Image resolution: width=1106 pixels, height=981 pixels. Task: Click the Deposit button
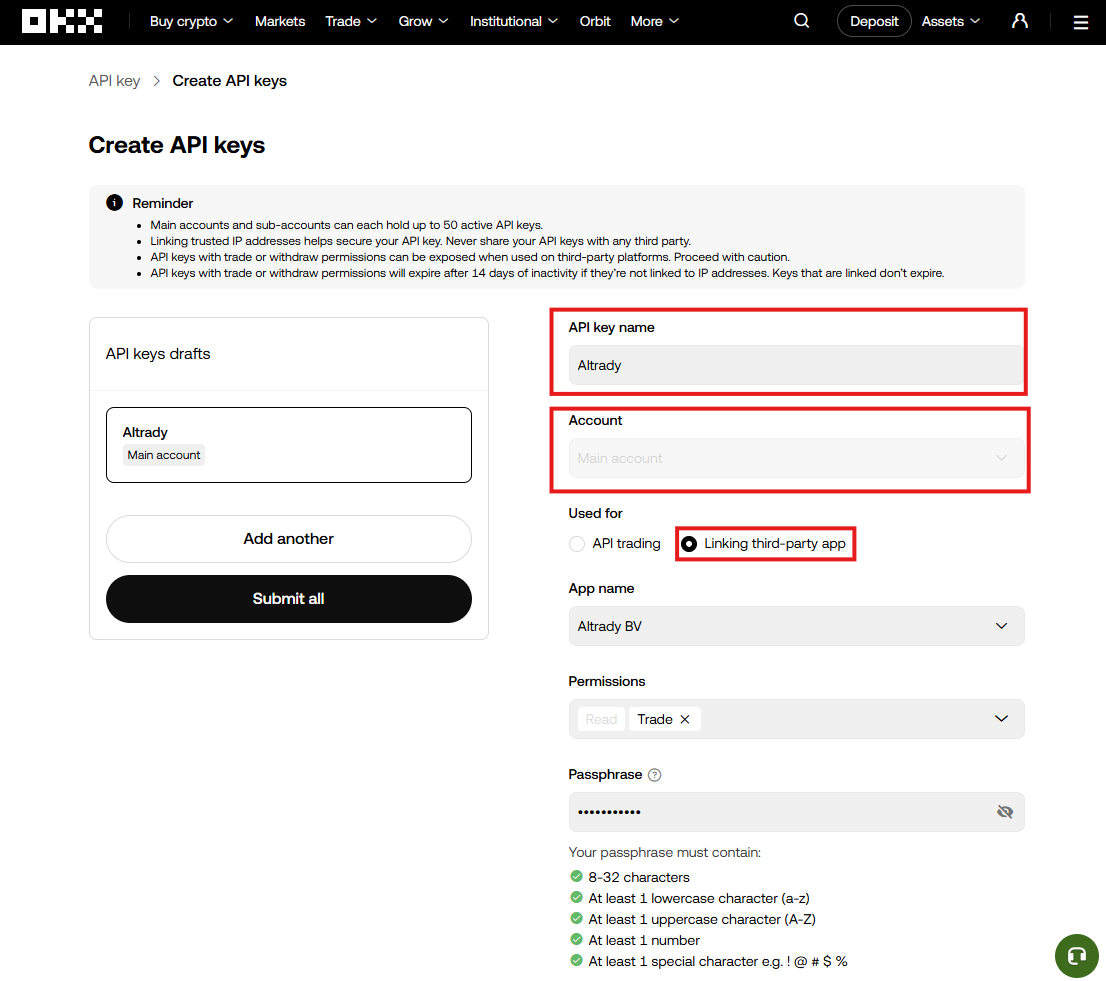[874, 21]
